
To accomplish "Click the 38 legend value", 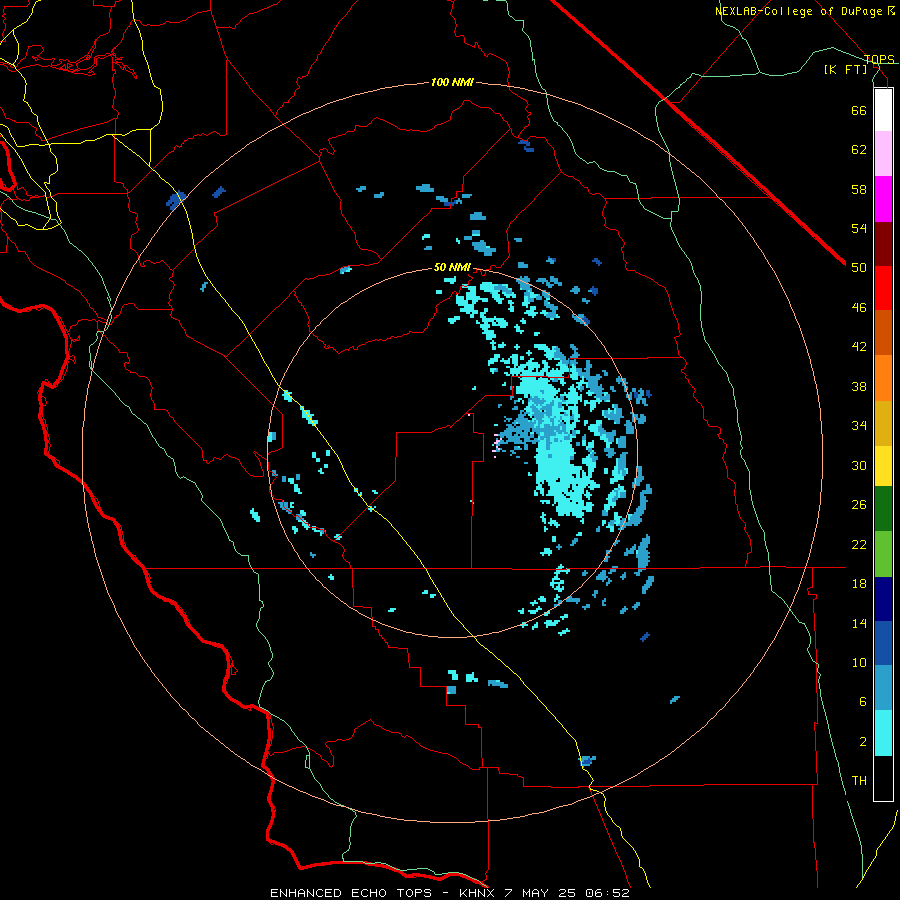I will (859, 386).
